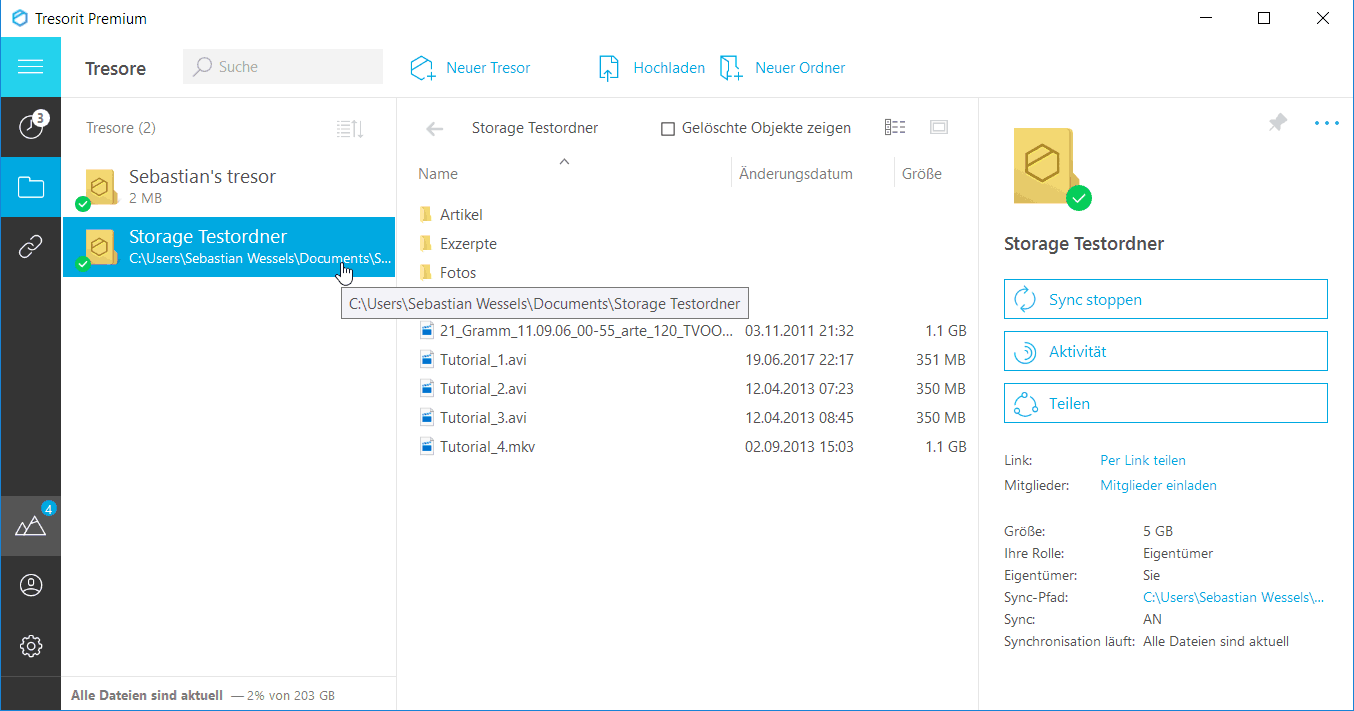Screen dimensions: 1354x711
Task: Open the links icon in sidebar
Action: (x=30, y=248)
